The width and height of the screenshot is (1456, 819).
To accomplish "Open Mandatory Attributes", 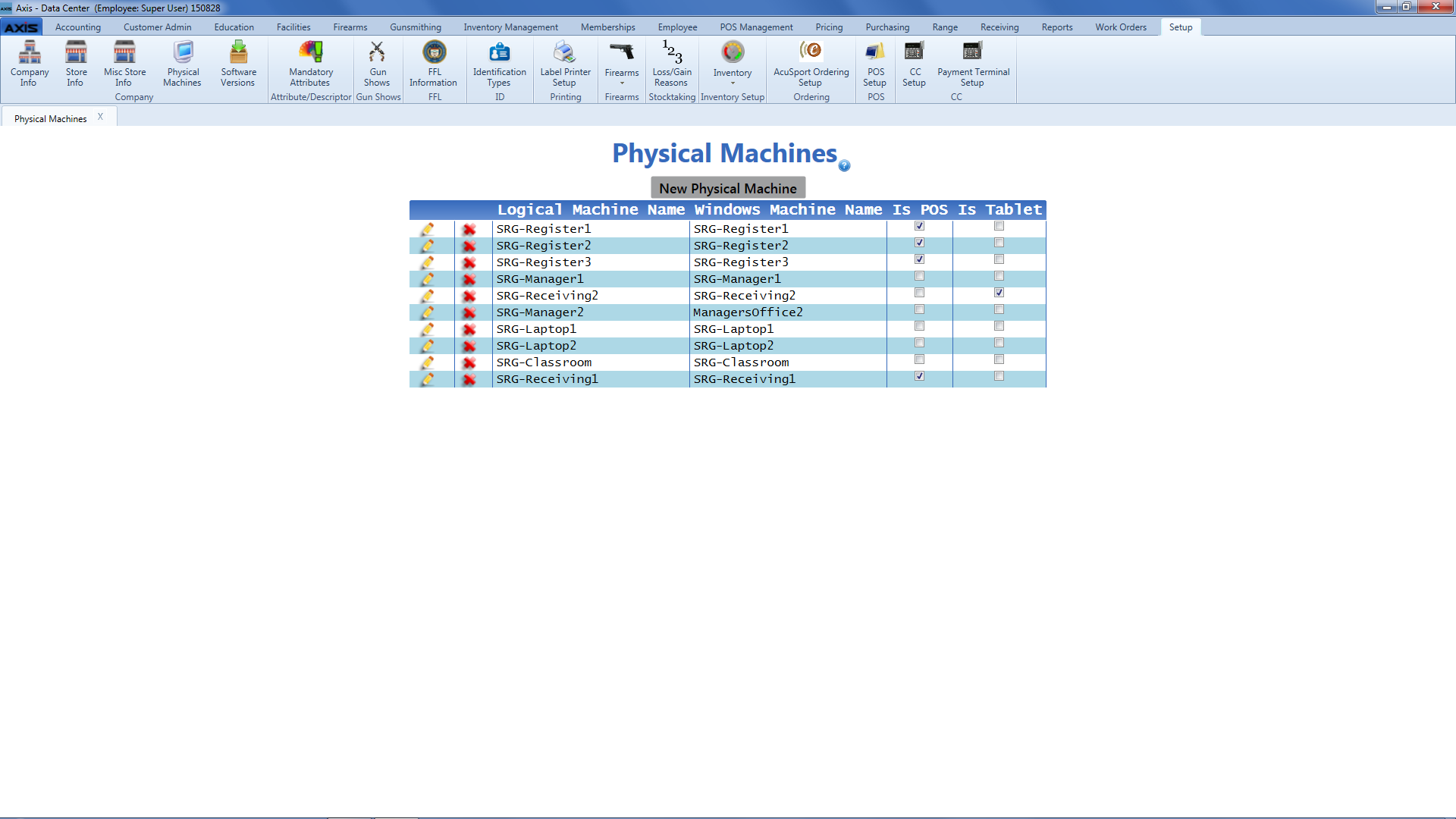I will click(x=311, y=64).
